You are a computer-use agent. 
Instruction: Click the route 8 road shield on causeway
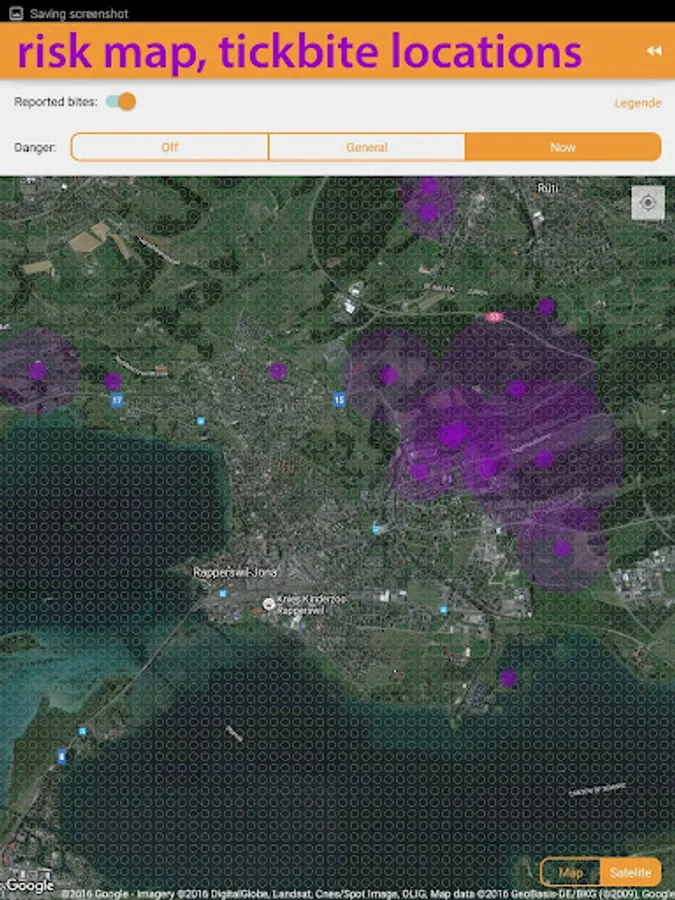pyautogui.click(x=61, y=757)
